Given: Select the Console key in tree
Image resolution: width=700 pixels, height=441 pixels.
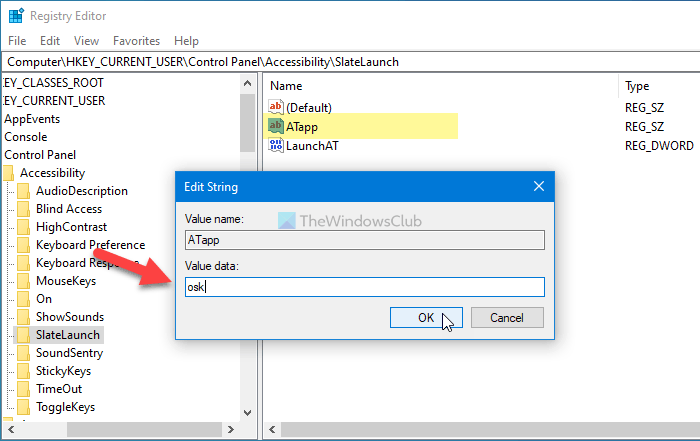Looking at the screenshot, I should click(x=26, y=137).
